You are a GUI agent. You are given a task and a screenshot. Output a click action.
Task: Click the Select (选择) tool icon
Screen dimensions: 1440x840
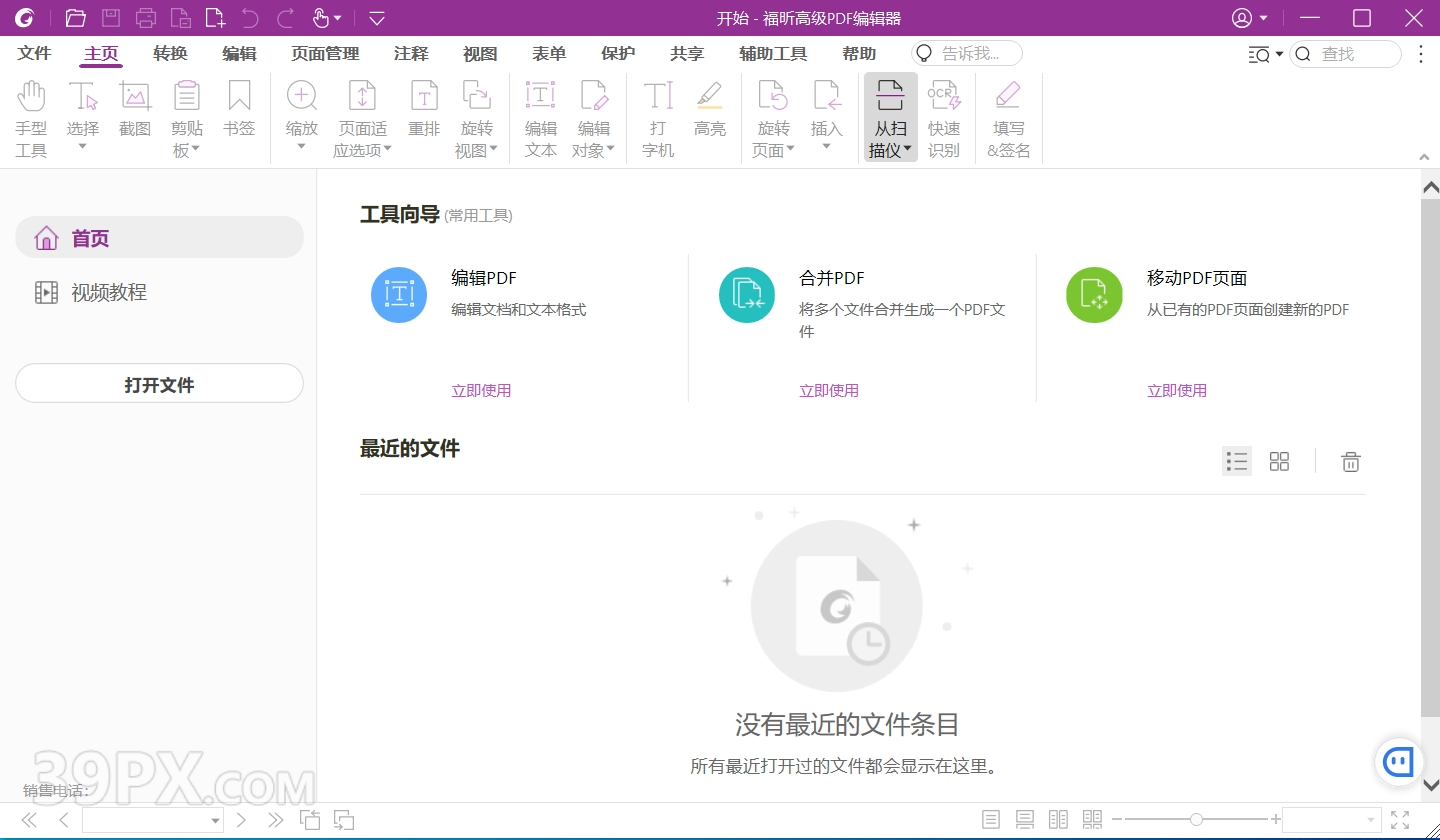click(x=83, y=96)
